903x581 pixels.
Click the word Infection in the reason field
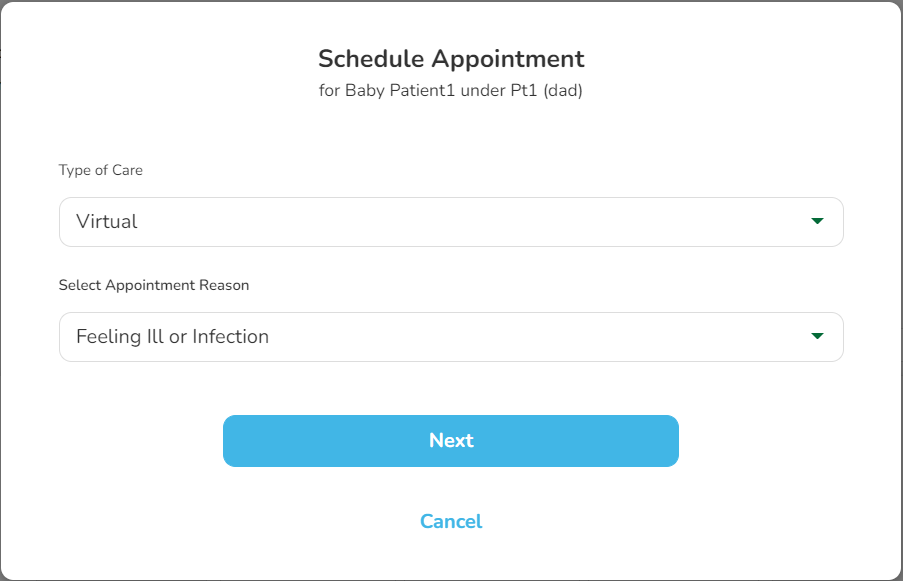pos(231,337)
